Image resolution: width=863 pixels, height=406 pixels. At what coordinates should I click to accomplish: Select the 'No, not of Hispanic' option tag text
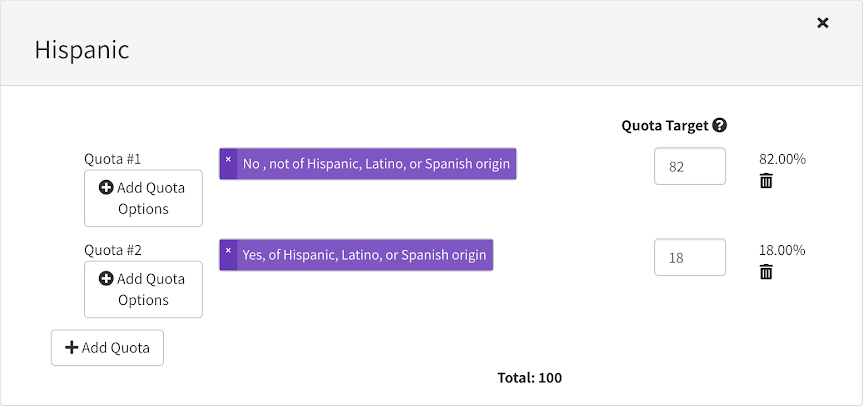pyautogui.click(x=376, y=164)
